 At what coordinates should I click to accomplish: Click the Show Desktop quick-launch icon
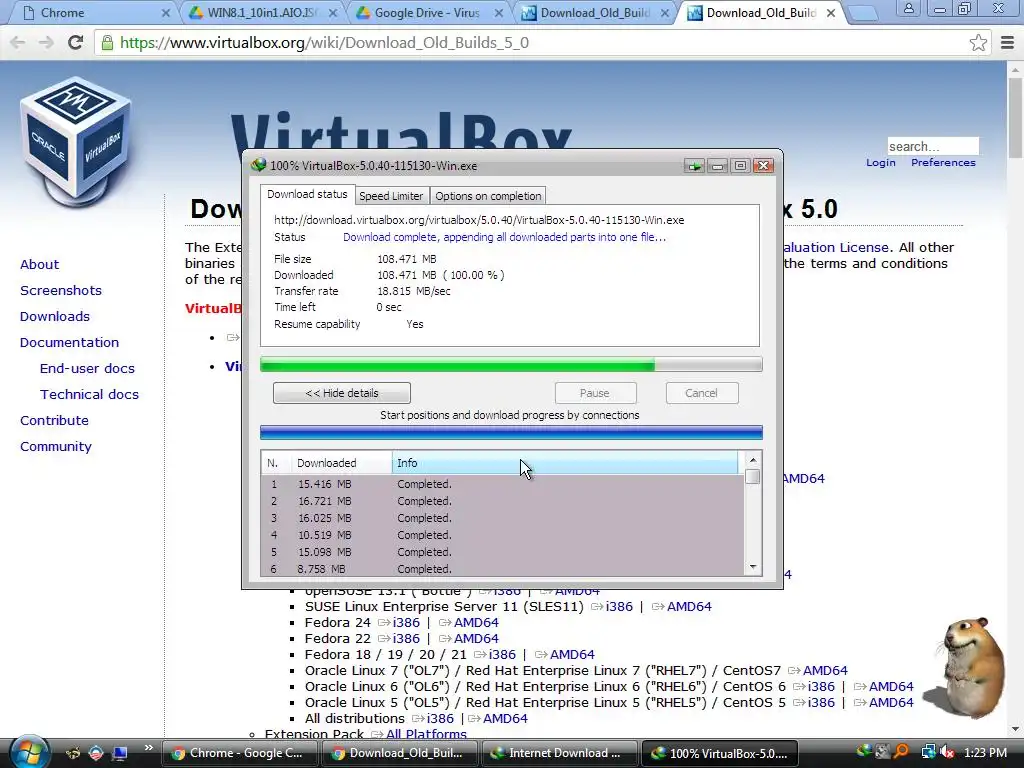pyautogui.click(x=120, y=753)
